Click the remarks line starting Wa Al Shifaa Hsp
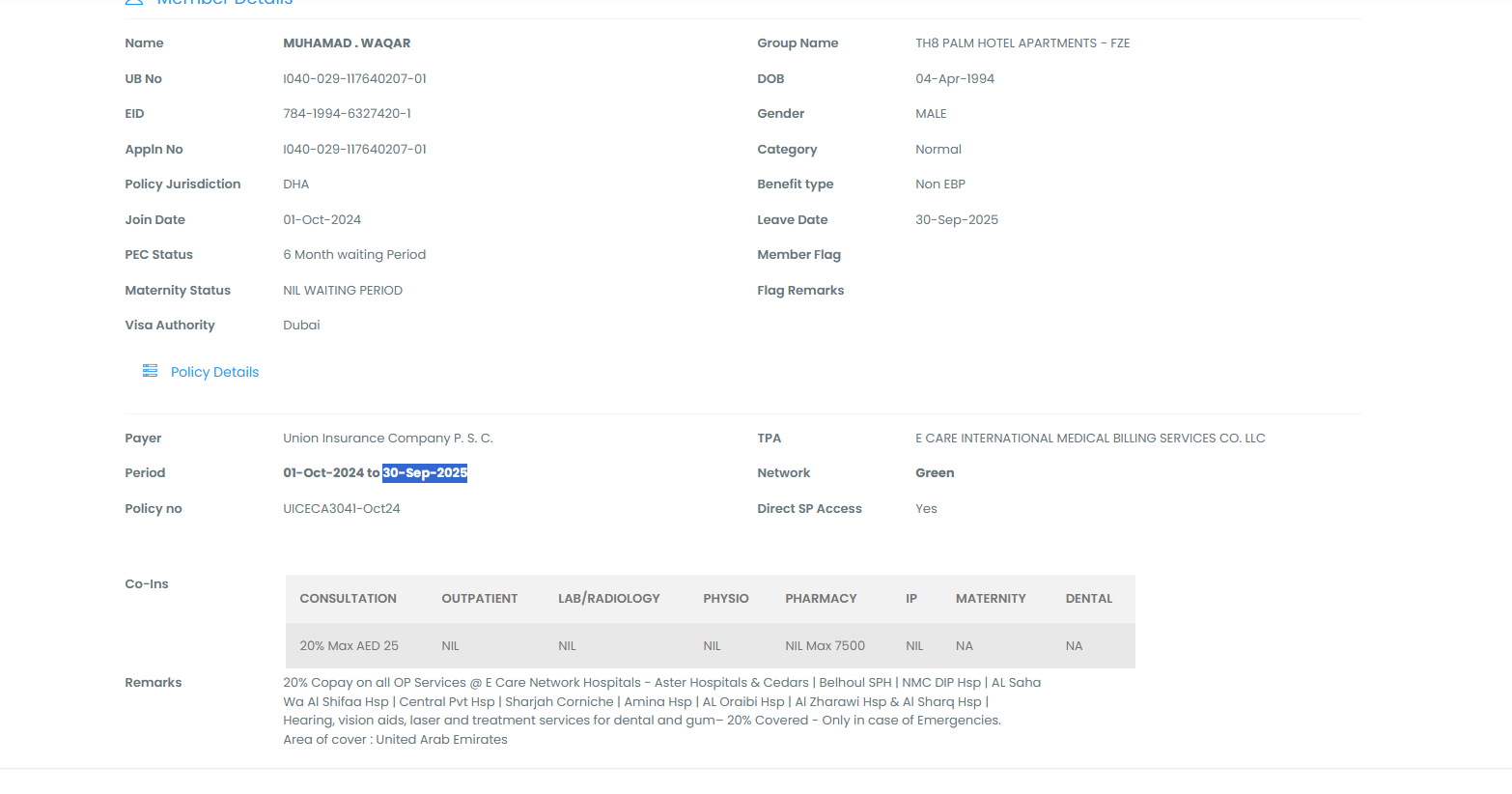The width and height of the screenshot is (1512, 794). click(x=635, y=702)
